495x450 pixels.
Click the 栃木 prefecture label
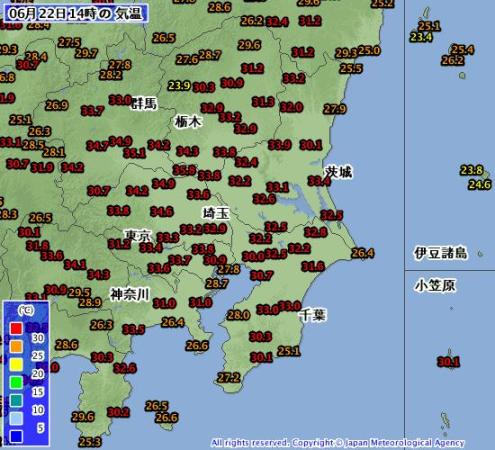point(188,122)
